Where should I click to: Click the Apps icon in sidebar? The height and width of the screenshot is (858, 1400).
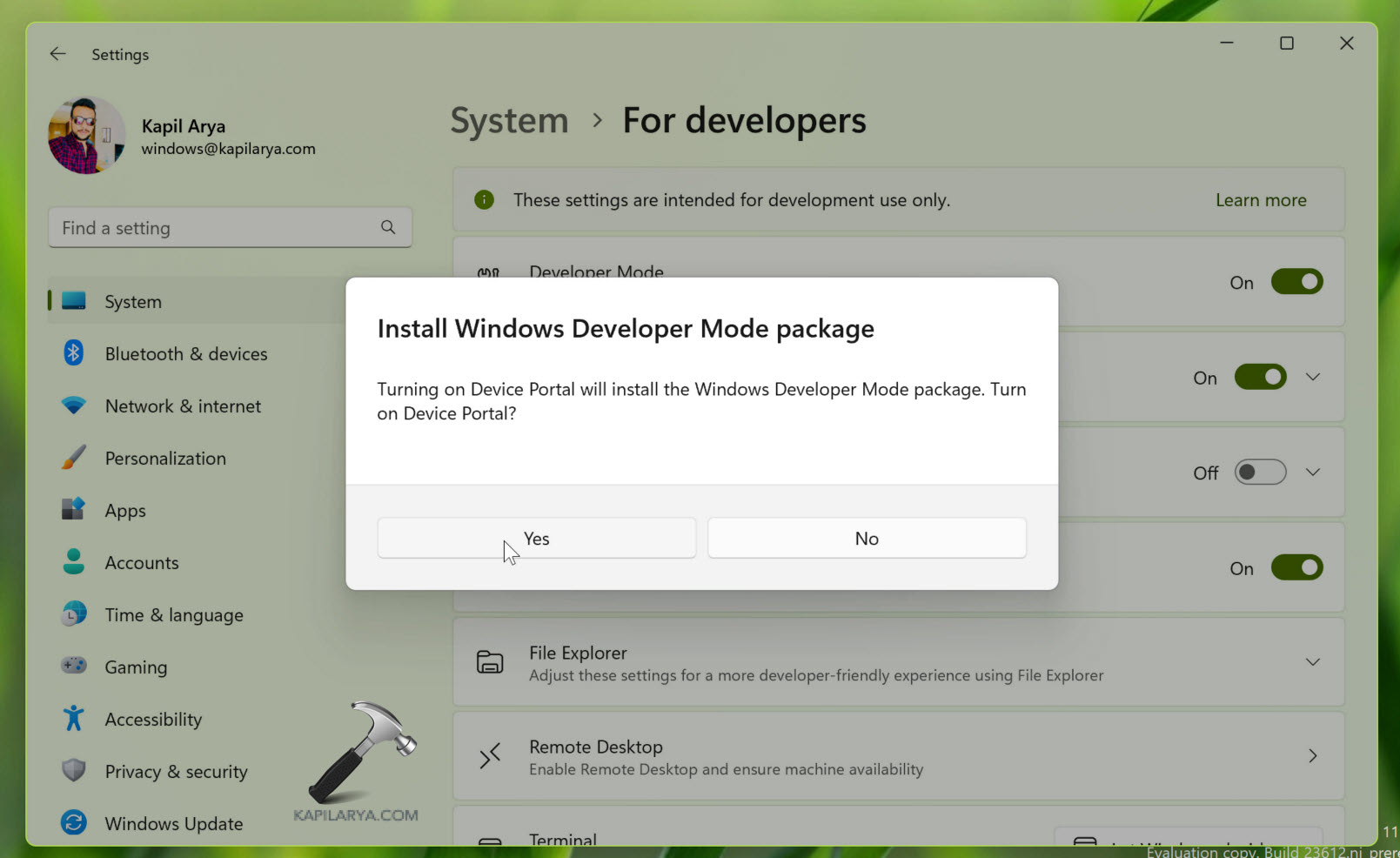(74, 509)
